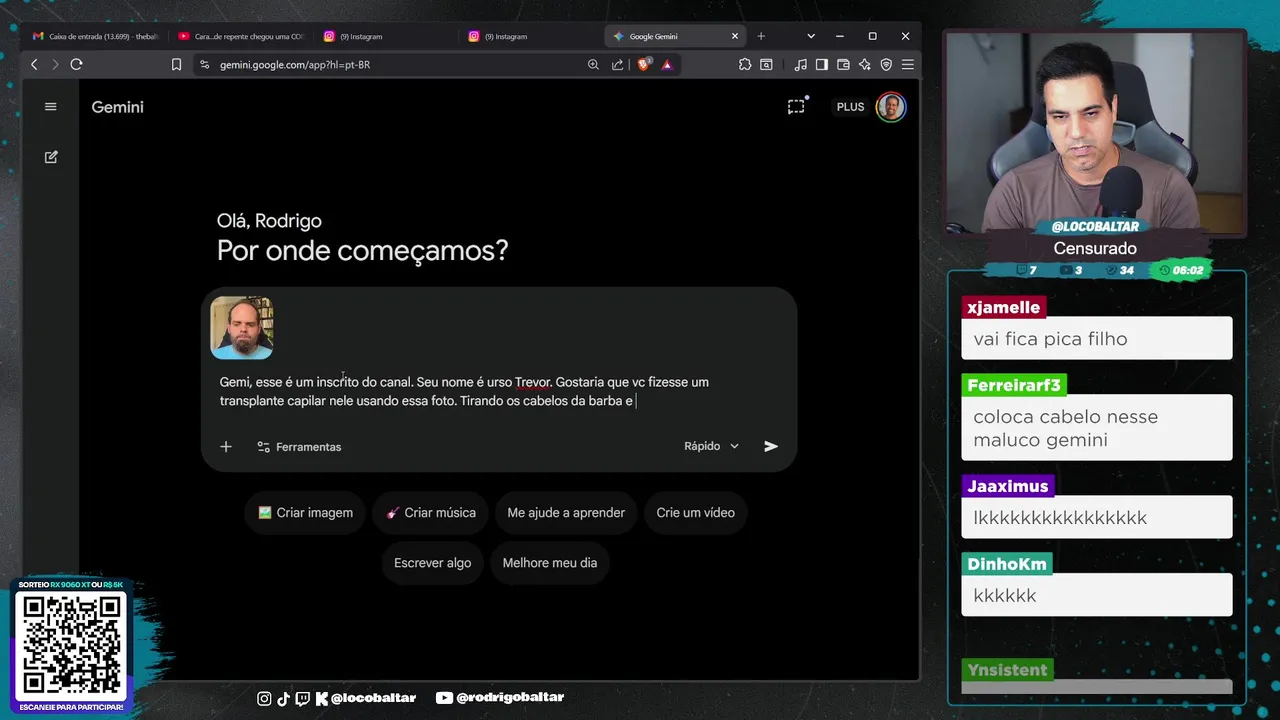Close the Google Gemini tab
This screenshot has width=1280, height=720.
click(x=735, y=36)
